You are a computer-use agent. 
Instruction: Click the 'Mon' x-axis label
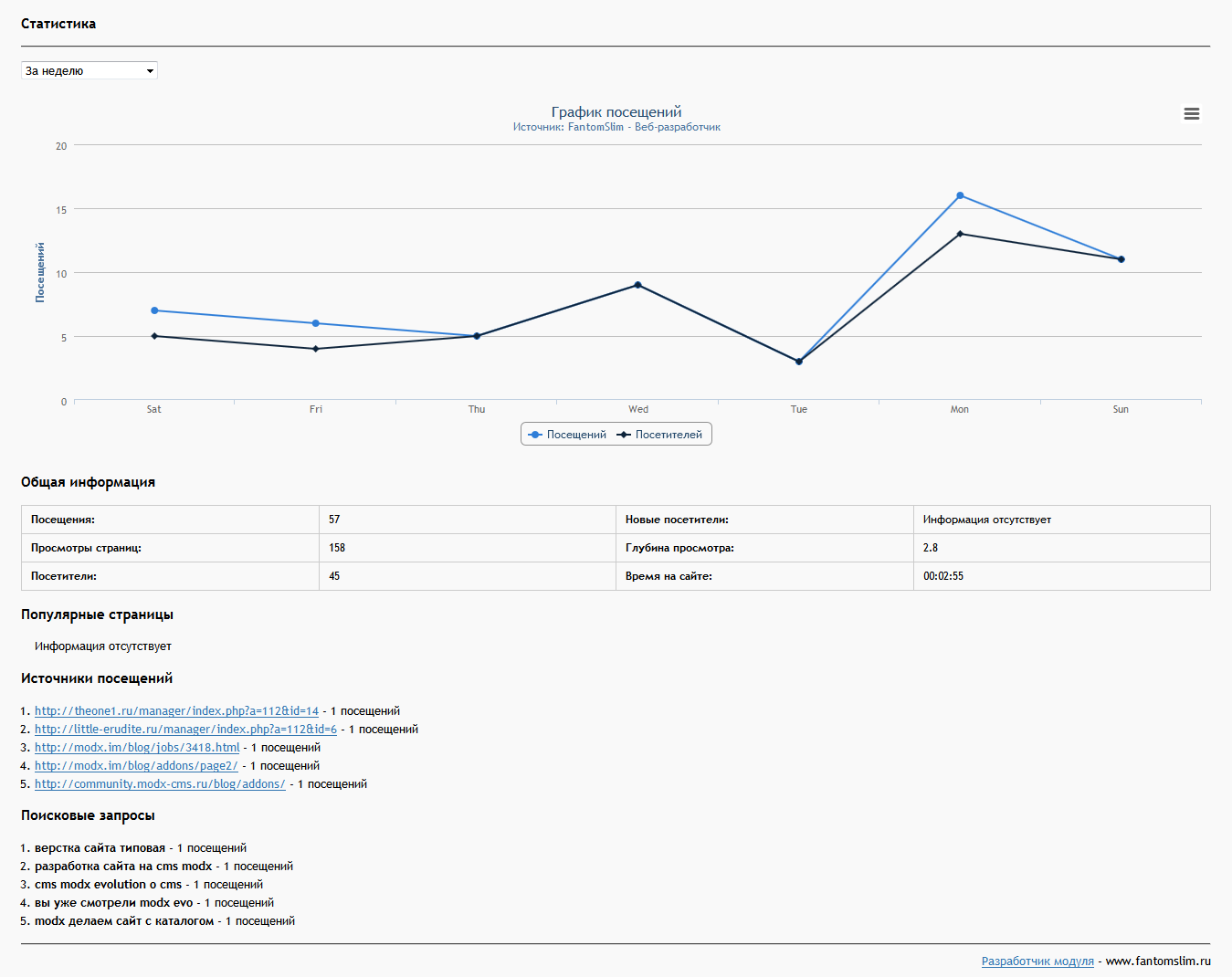click(960, 409)
